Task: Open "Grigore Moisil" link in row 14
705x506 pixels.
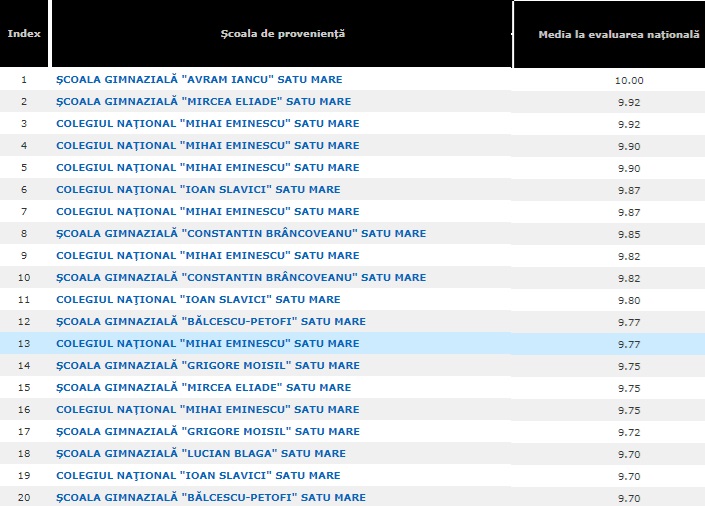Action: pyautogui.click(x=208, y=366)
